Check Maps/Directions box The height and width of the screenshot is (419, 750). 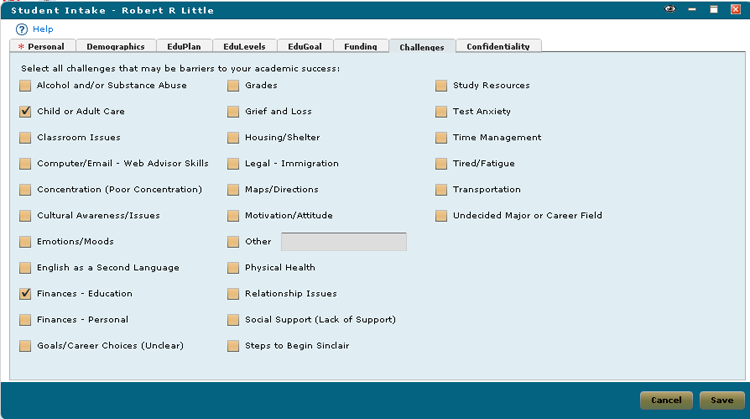click(233, 190)
